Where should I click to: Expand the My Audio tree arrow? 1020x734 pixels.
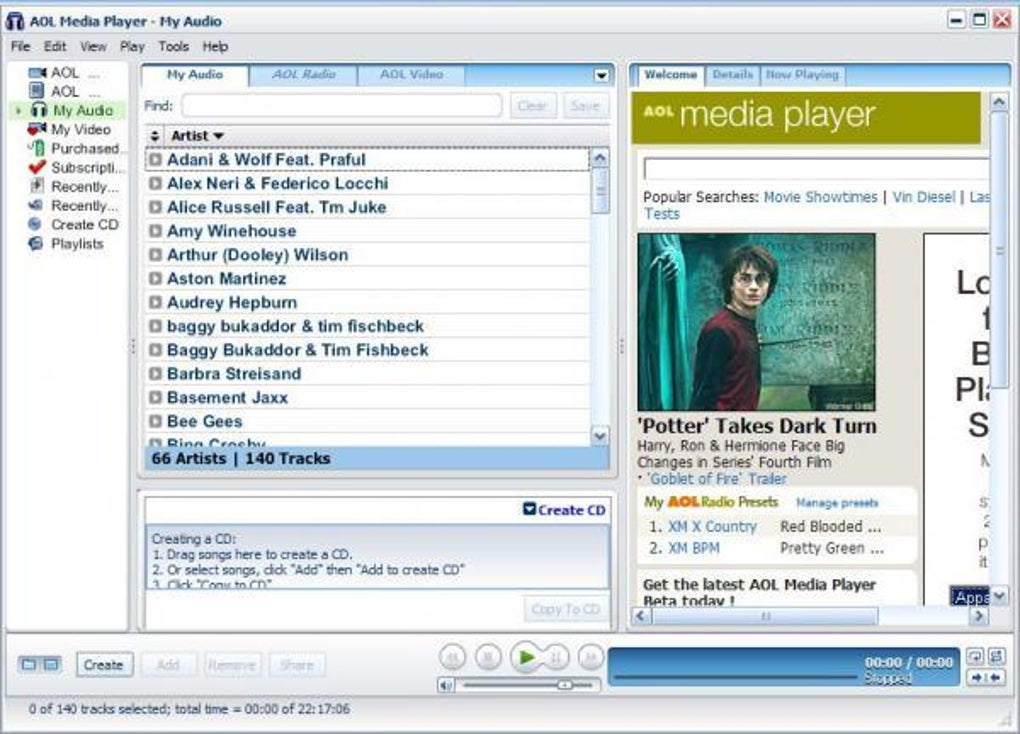click(18, 111)
